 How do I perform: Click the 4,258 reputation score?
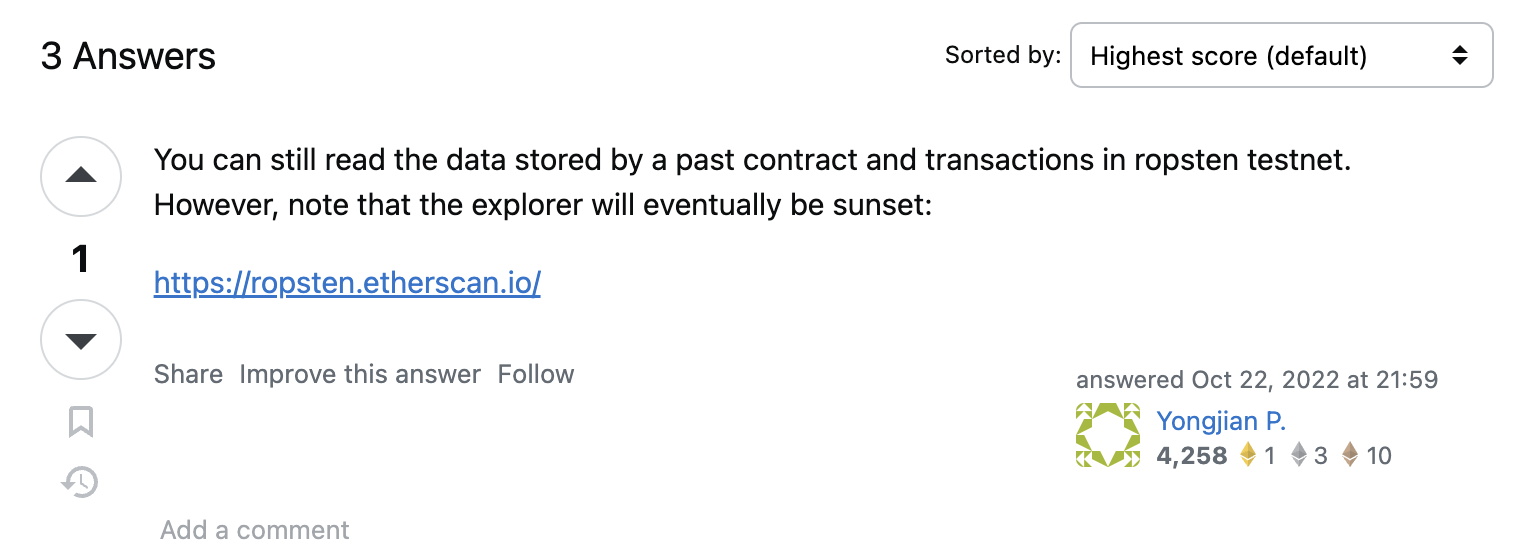(x=1191, y=456)
